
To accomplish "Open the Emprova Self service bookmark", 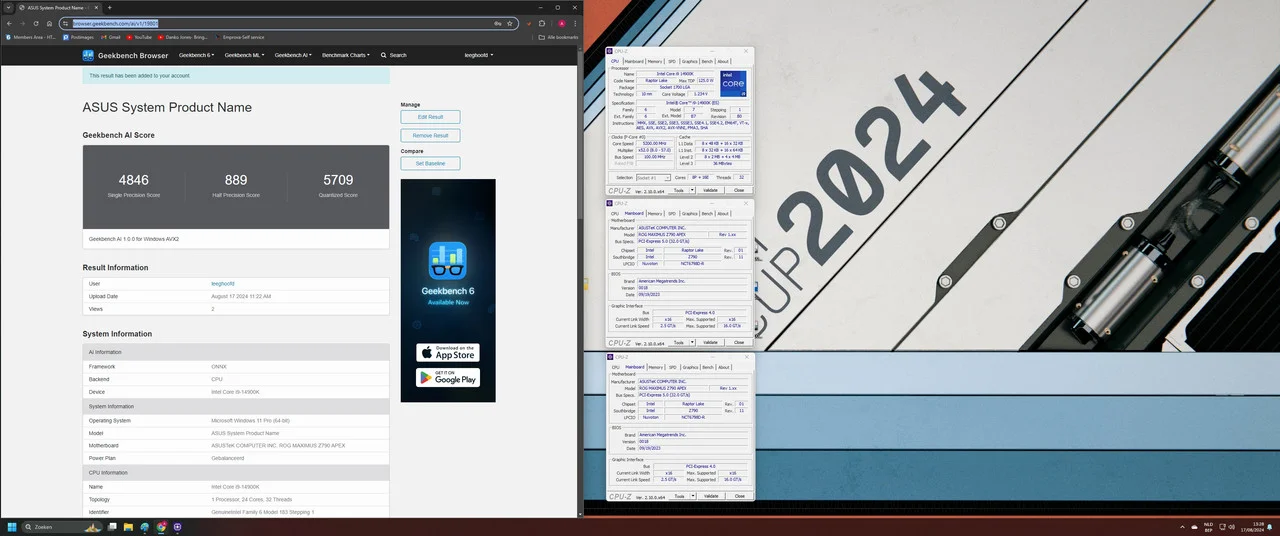I will (x=240, y=37).
